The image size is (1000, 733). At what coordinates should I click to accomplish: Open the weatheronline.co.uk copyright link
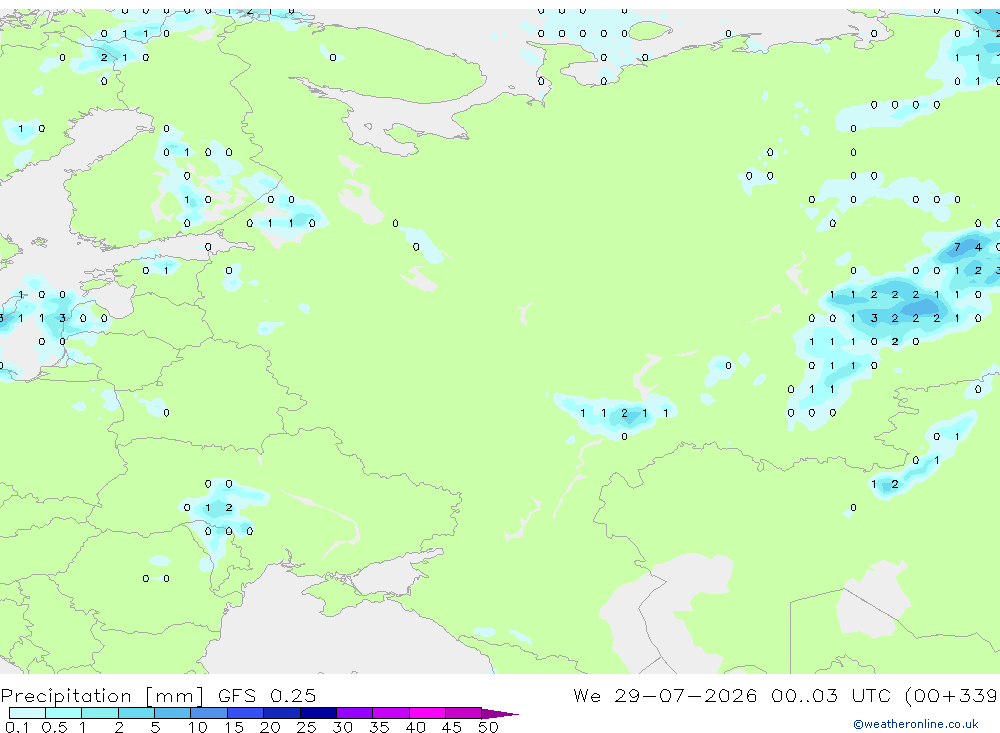[915, 724]
